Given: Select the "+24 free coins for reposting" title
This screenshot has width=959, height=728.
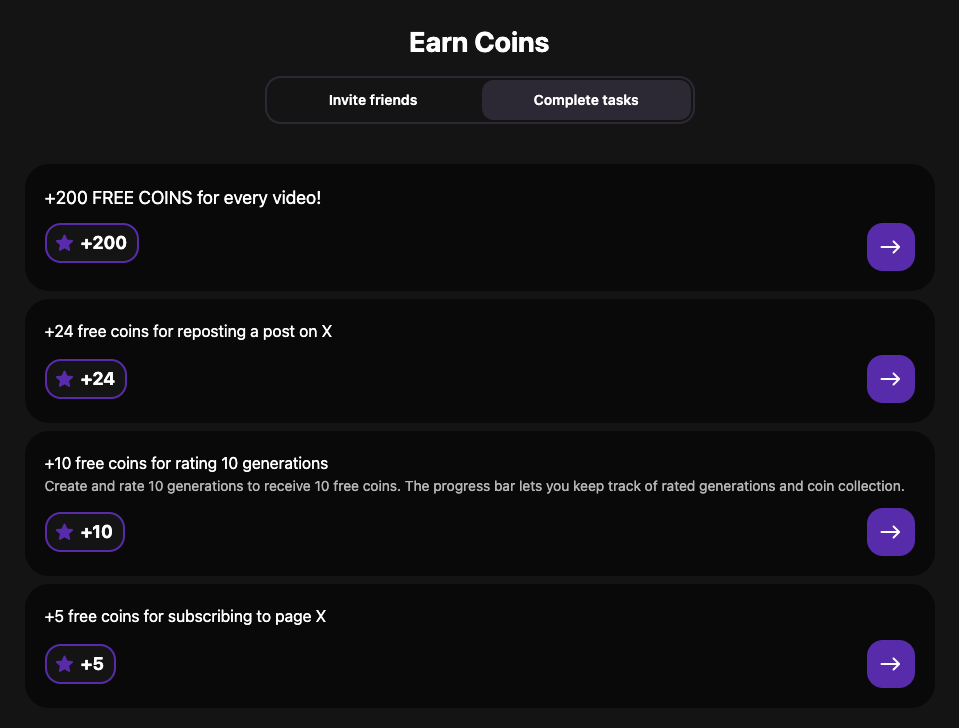Looking at the screenshot, I should (x=188, y=331).
